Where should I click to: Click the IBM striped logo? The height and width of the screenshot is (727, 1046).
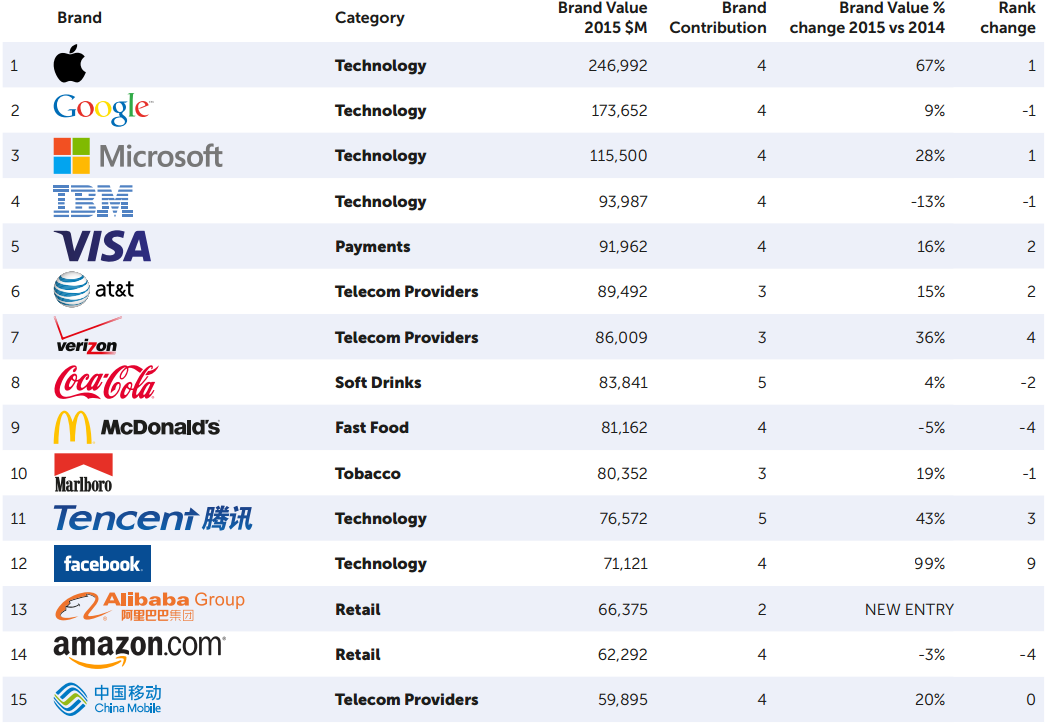tap(93, 201)
